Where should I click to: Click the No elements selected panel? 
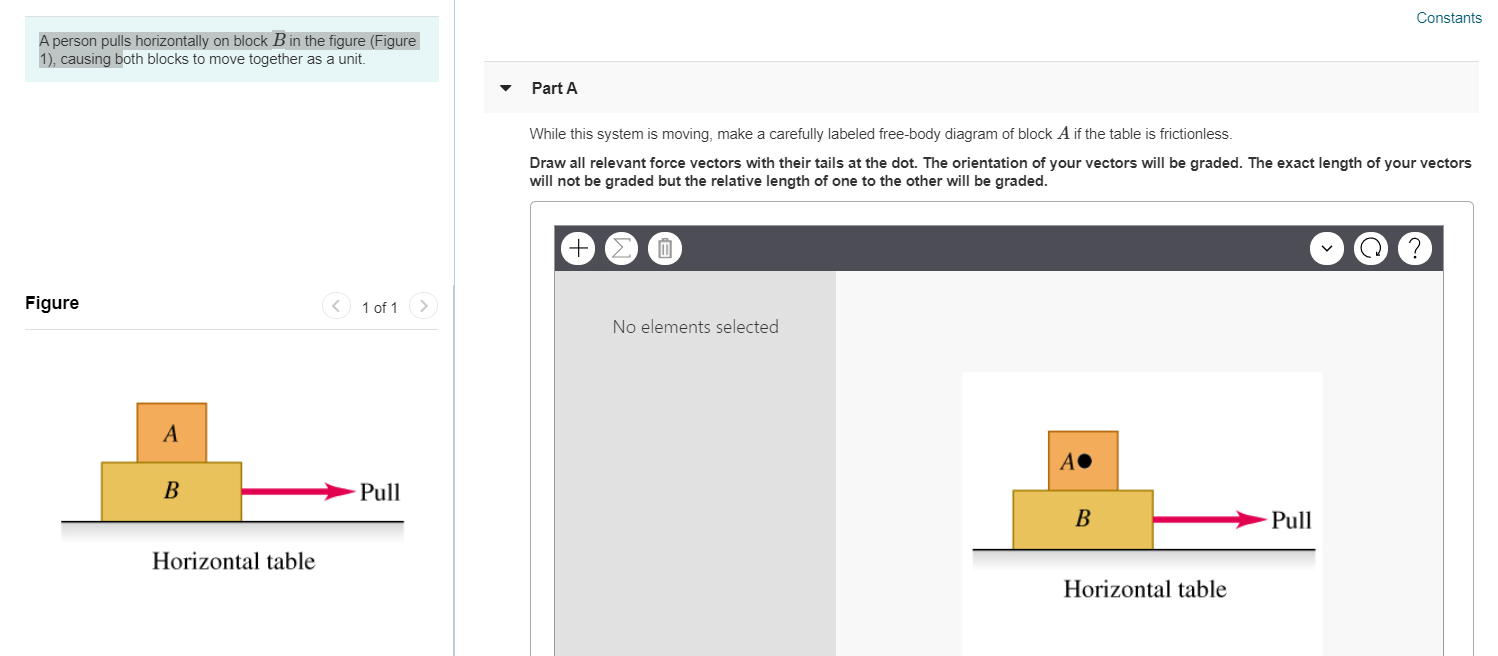(x=695, y=327)
